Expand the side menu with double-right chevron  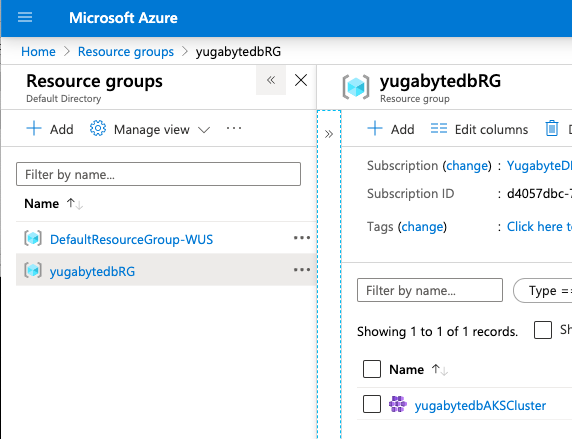pyautogui.click(x=329, y=134)
